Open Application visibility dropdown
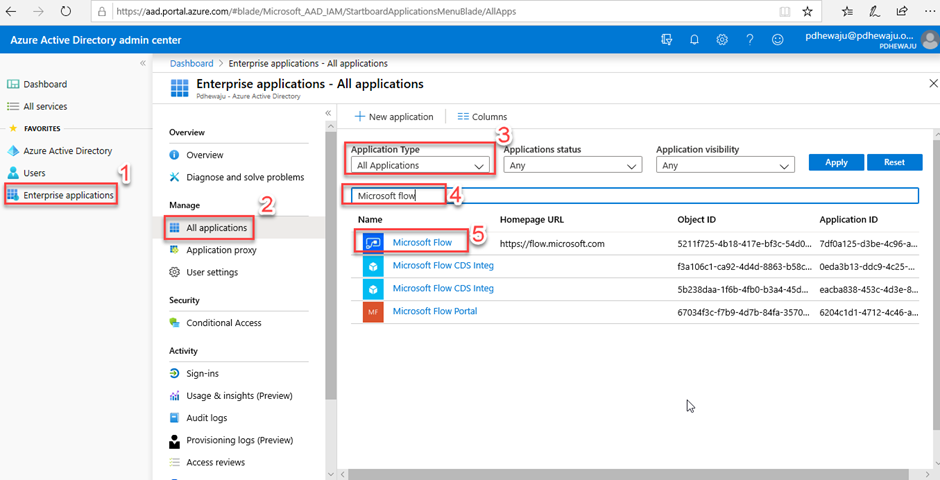 point(725,165)
